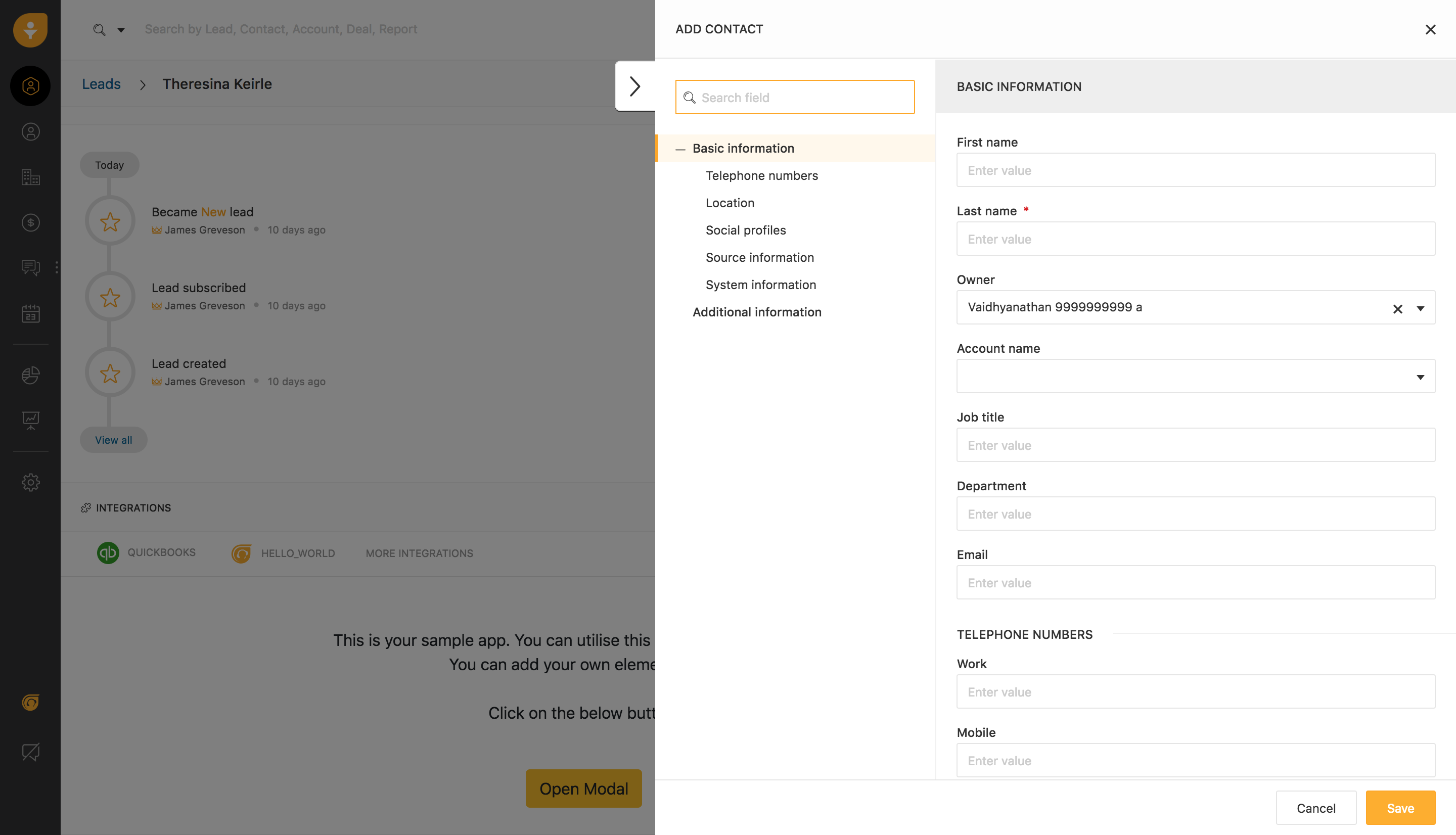This screenshot has width=1456, height=835.
Task: Click the orange swirl app icon in the sidebar
Action: (x=30, y=702)
